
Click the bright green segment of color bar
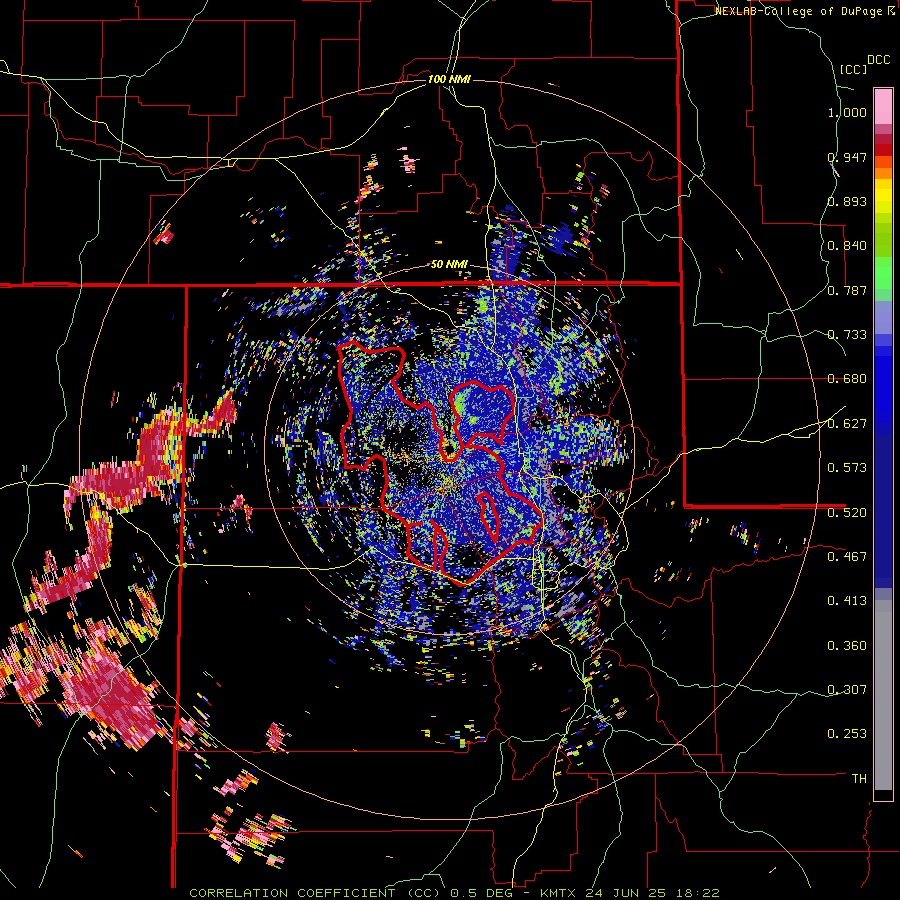click(x=883, y=273)
